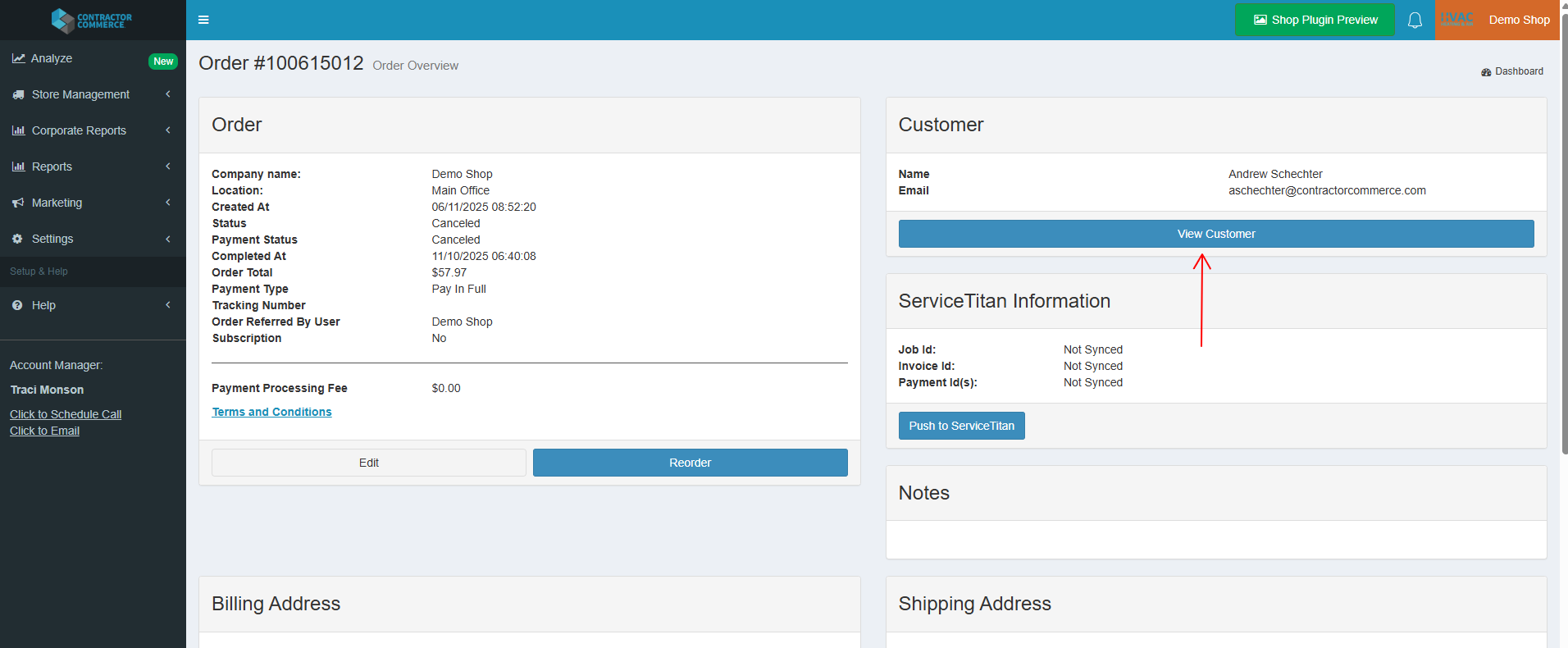
Task: Click the hamburger menu toggle icon
Action: 203,20
